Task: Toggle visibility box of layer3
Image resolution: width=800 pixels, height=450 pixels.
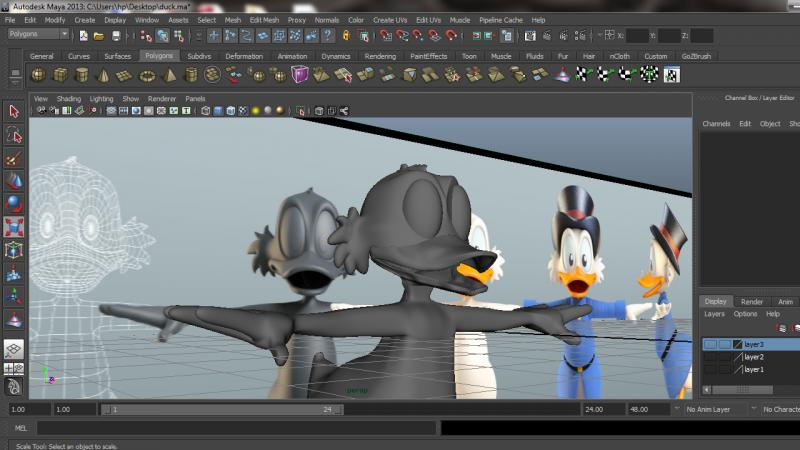Action: [710, 344]
